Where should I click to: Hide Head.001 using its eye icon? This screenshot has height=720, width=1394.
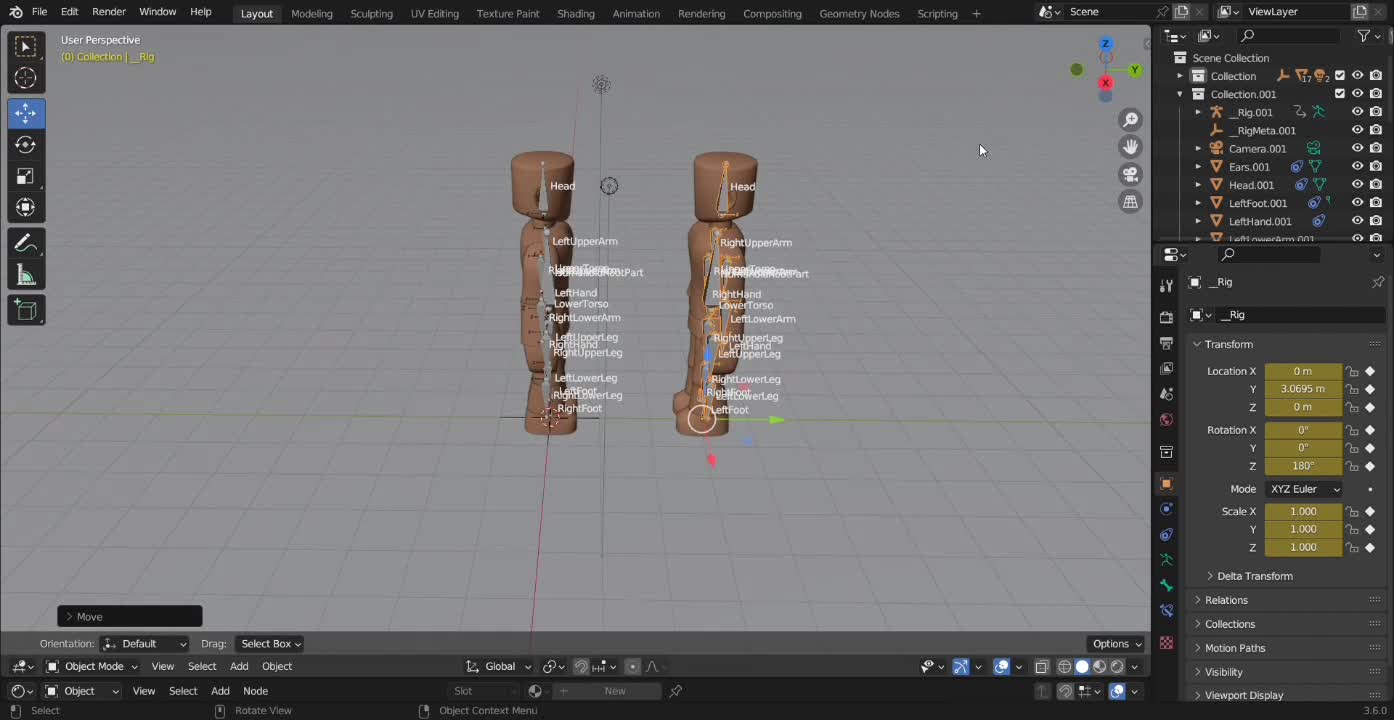1357,185
